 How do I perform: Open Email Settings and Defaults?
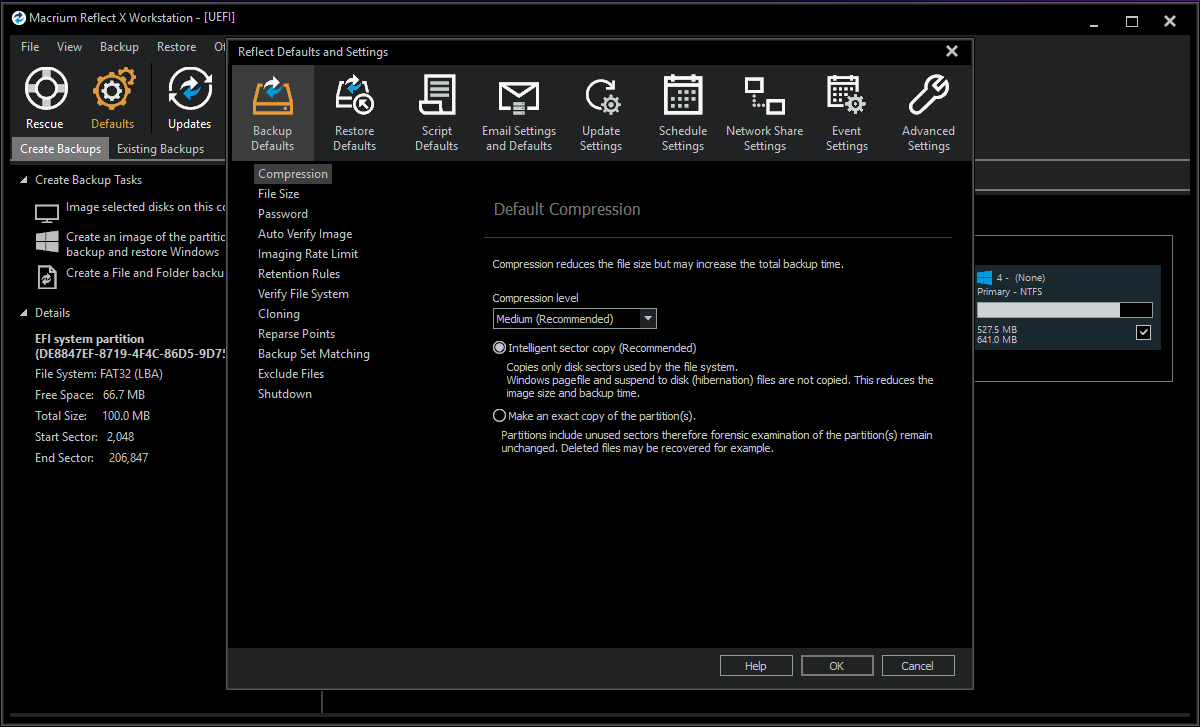(519, 113)
